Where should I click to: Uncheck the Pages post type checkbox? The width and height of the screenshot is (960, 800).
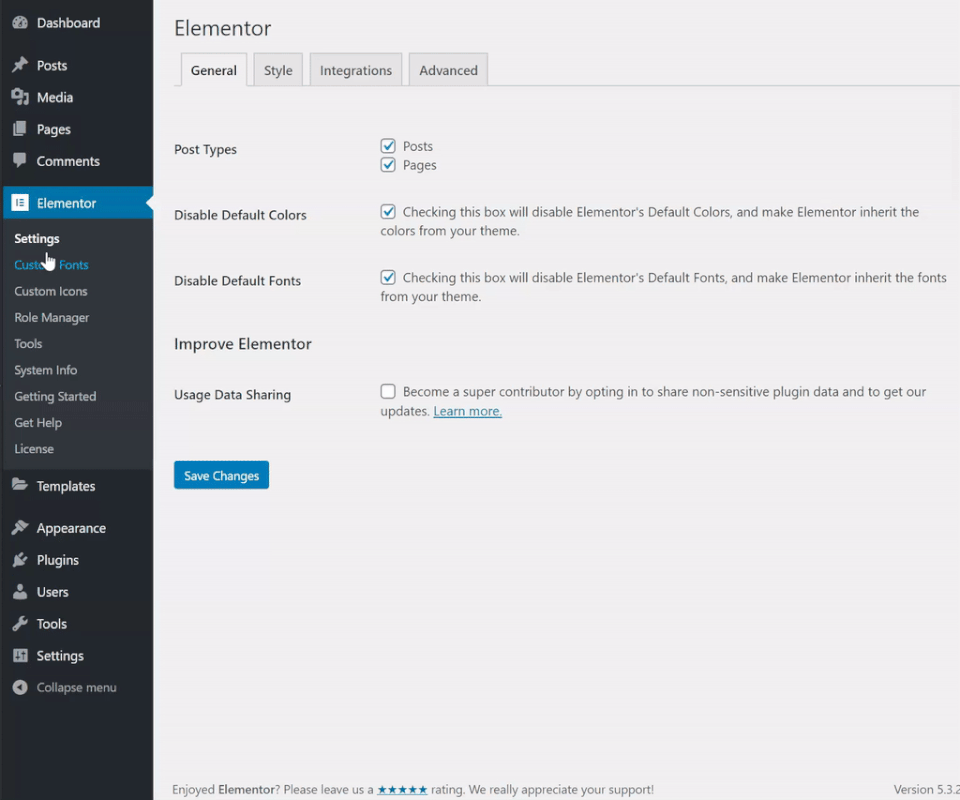[388, 165]
